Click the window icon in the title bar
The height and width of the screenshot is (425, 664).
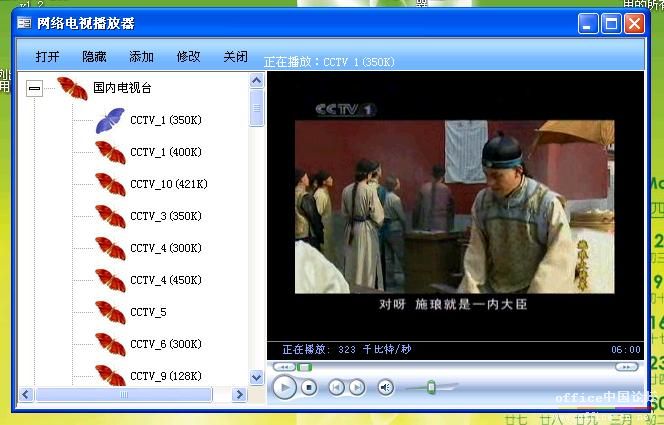pos(24,23)
